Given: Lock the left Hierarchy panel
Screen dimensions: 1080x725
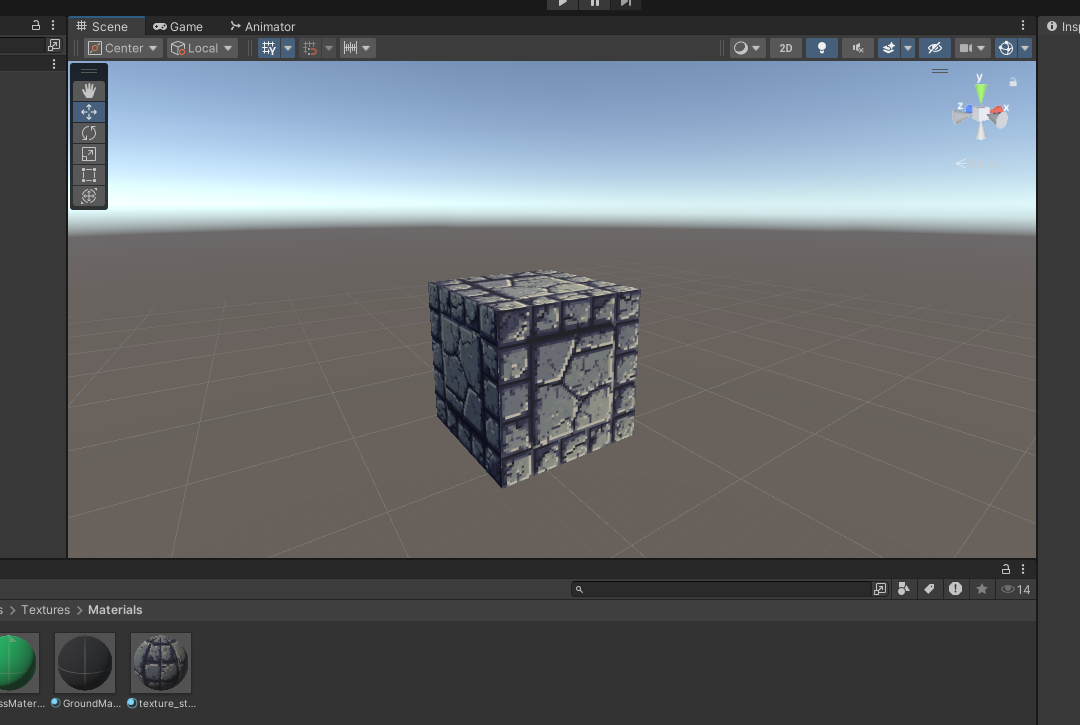Looking at the screenshot, I should tap(36, 25).
